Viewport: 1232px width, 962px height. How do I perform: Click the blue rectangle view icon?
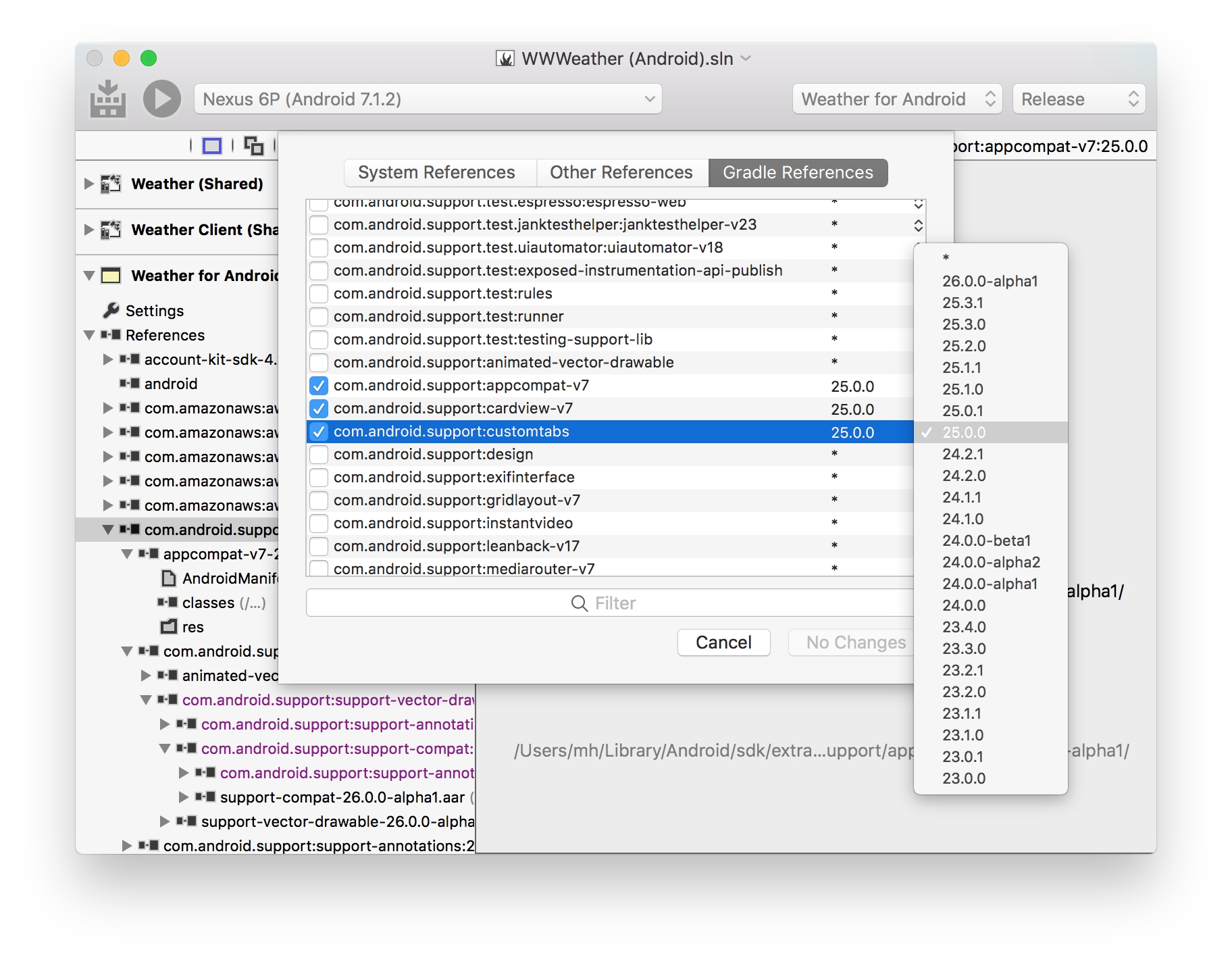[212, 146]
